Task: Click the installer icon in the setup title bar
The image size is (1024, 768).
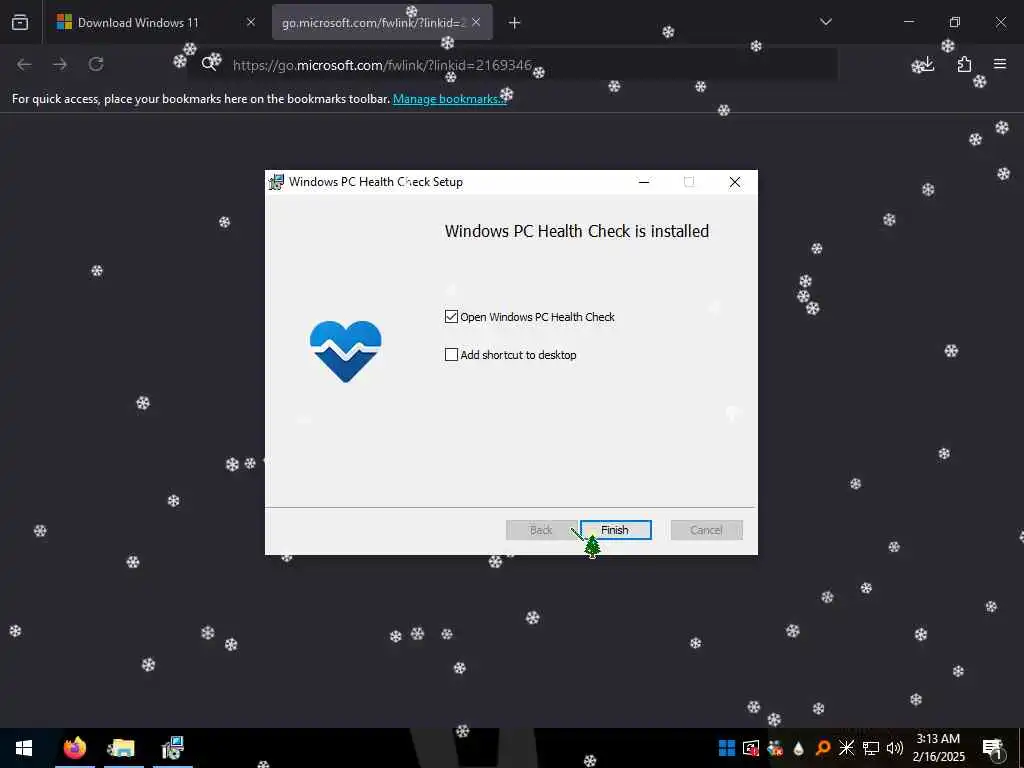Action: point(276,182)
